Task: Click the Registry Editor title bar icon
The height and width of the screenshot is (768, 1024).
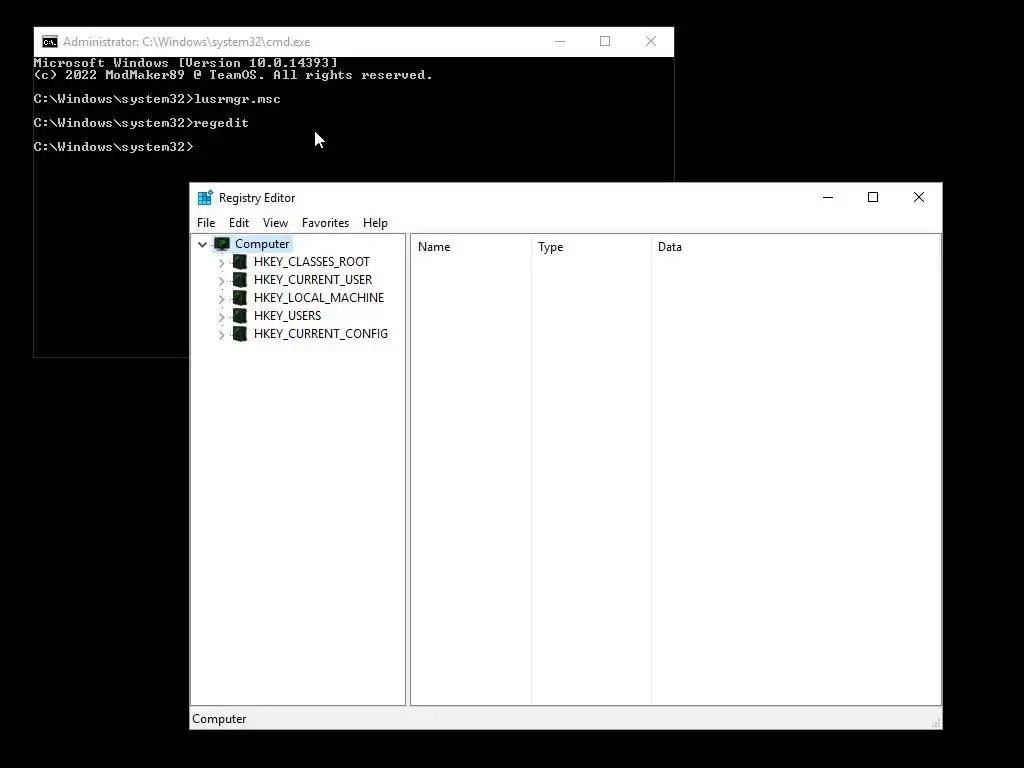Action: (x=205, y=197)
